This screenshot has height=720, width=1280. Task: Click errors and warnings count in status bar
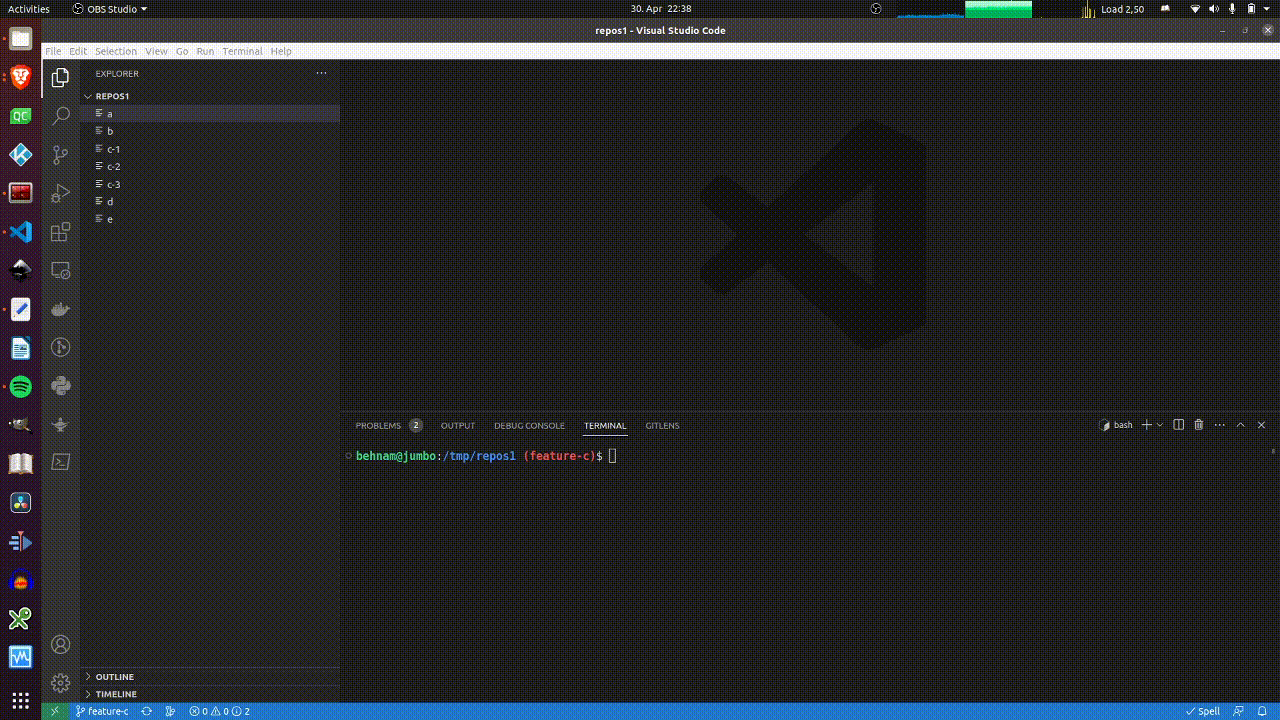coord(219,711)
